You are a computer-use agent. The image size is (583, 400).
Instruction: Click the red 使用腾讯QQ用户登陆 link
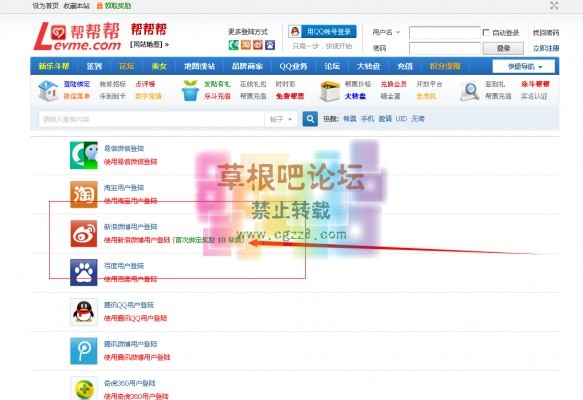[x=135, y=318]
